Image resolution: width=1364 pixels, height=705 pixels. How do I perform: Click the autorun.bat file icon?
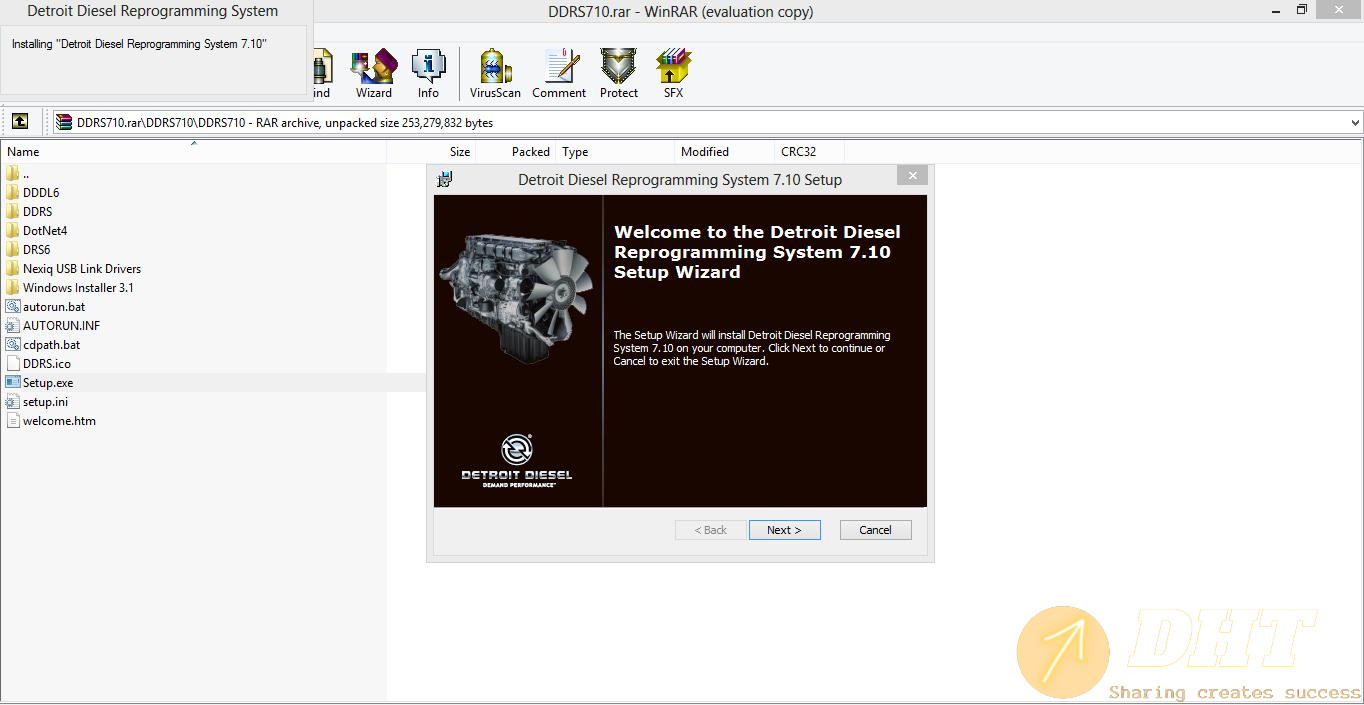click(x=13, y=306)
